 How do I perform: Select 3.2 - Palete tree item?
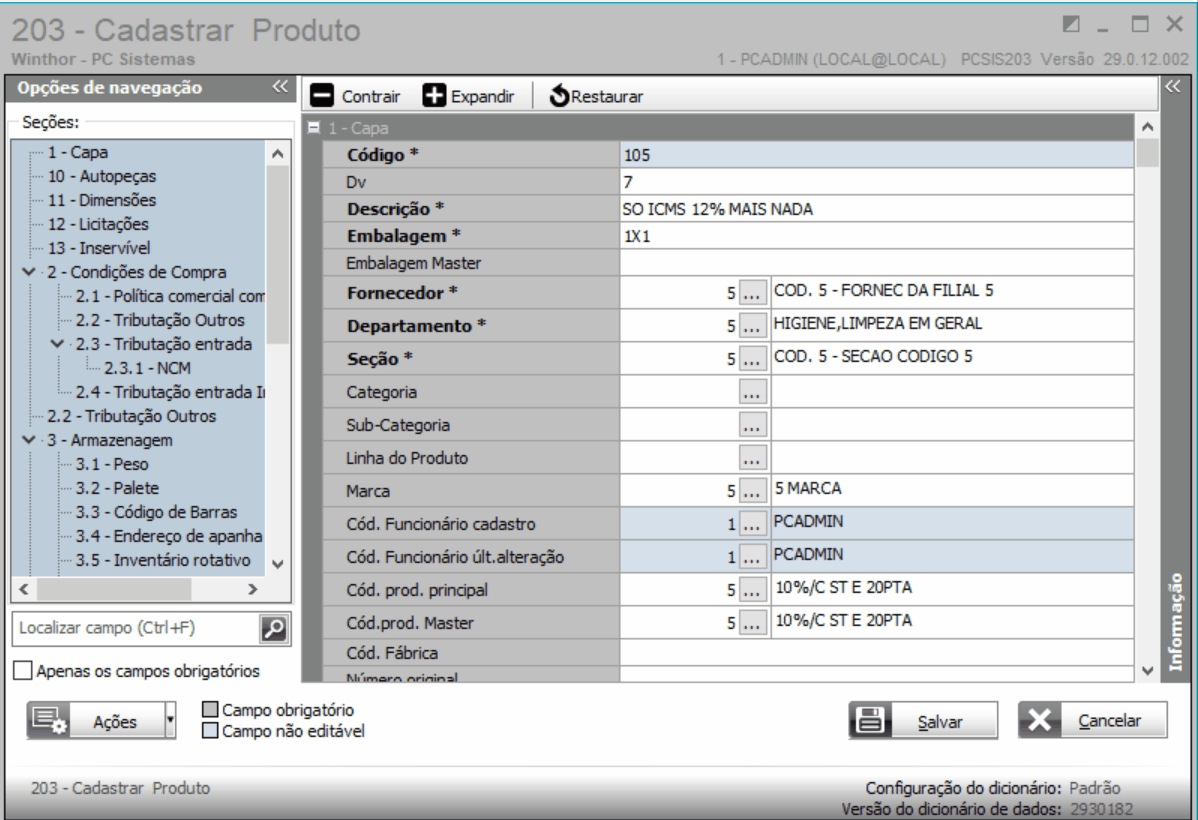point(117,488)
